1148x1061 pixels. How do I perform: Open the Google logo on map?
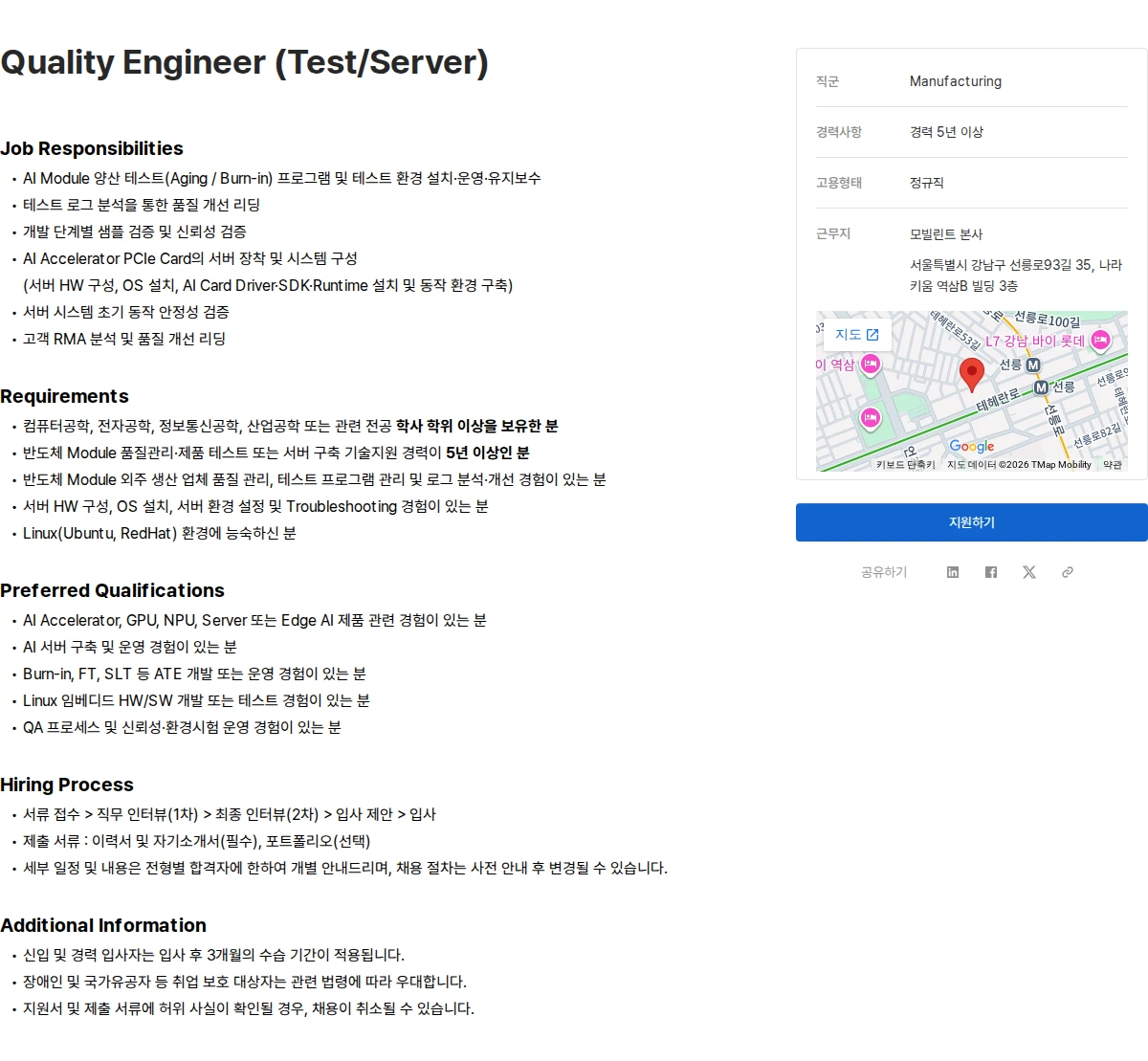[972, 446]
